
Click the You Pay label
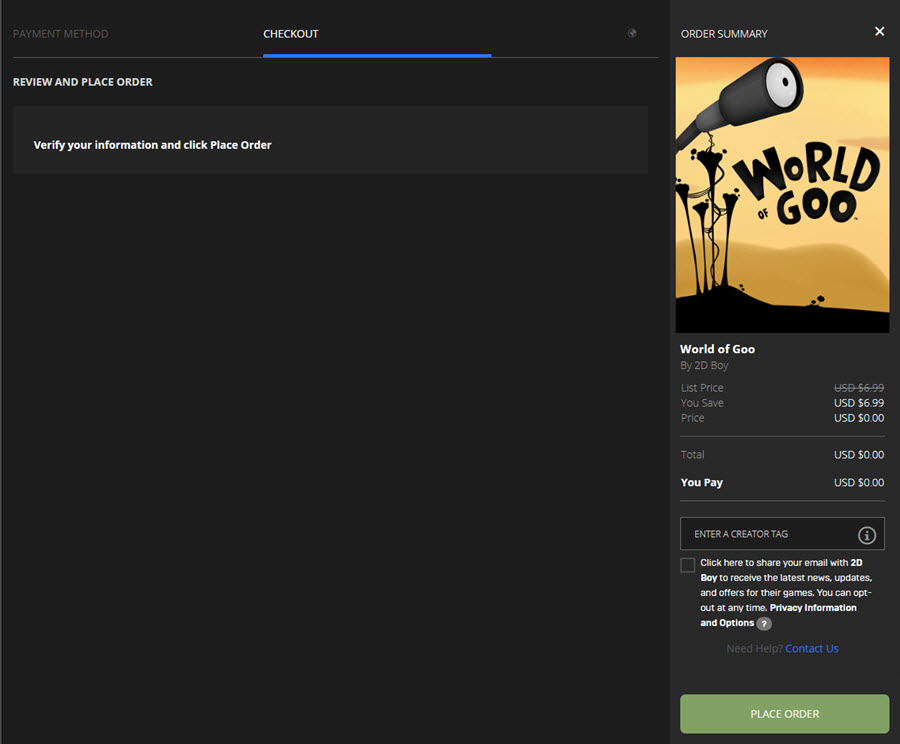[x=701, y=483]
